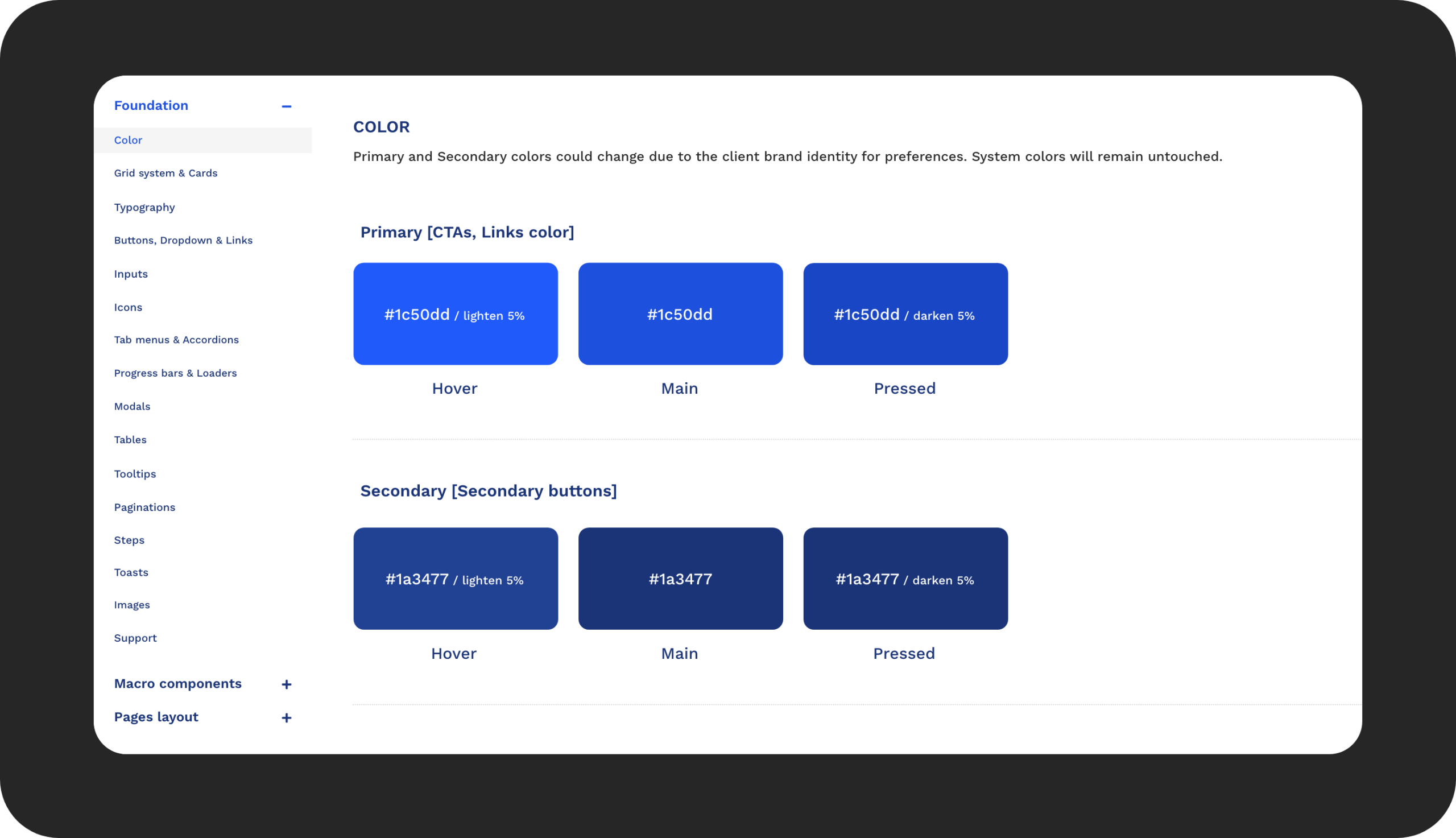Open Progress bars & Loaders page
The height and width of the screenshot is (838, 1456).
tap(175, 374)
